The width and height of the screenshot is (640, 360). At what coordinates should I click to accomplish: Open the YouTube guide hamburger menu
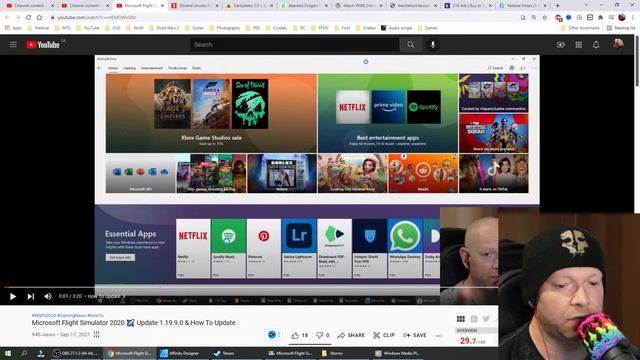[13, 44]
